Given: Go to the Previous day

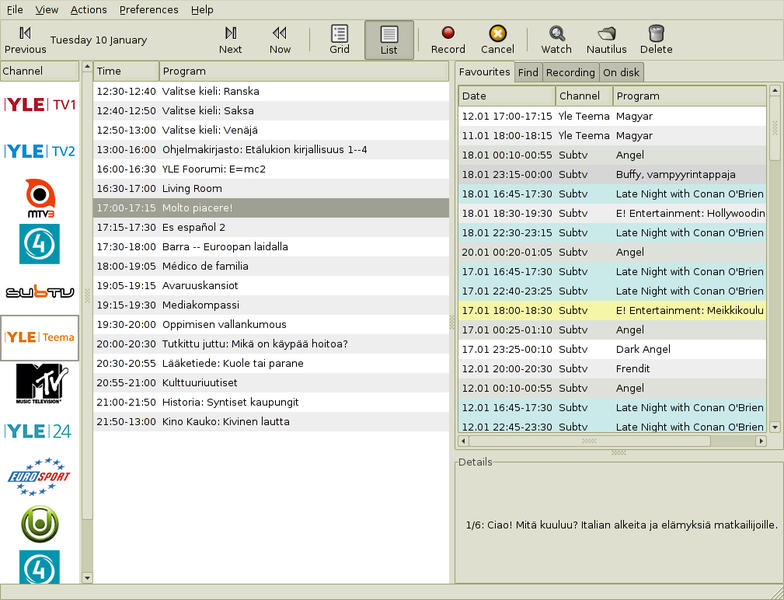Looking at the screenshot, I should click(25, 40).
